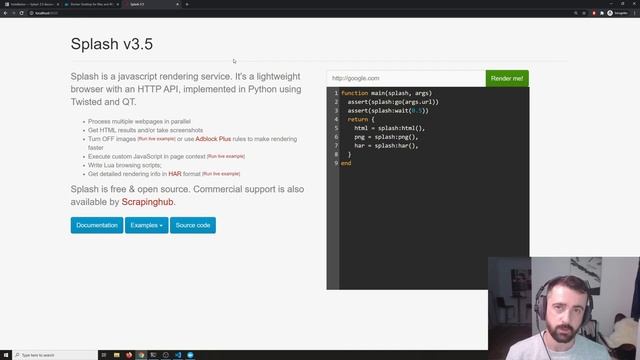Viewport: 640px width, 360px height.
Task: Click code line 'html = splash:html(),'
Action: pos(389,128)
